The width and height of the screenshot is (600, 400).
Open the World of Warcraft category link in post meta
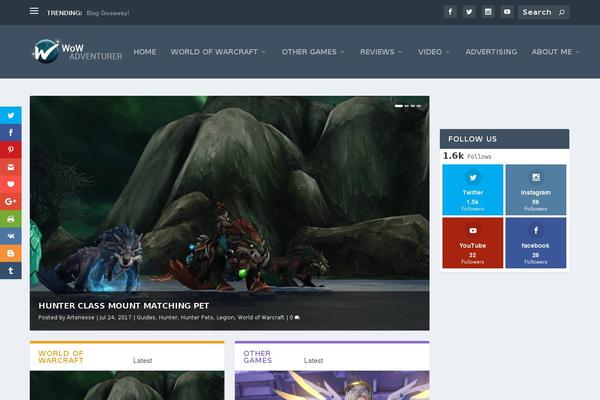(x=261, y=317)
